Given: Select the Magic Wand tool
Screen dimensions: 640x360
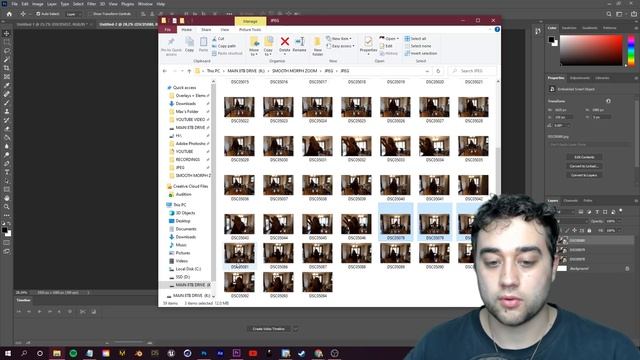Looking at the screenshot, I should pyautogui.click(x=7, y=59).
